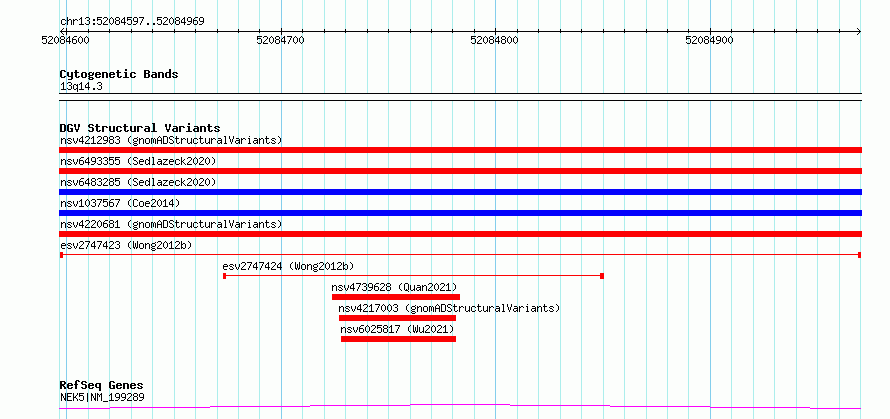Open variant label nsv4220681 (gnomADStructuralVariants)

click(171, 224)
